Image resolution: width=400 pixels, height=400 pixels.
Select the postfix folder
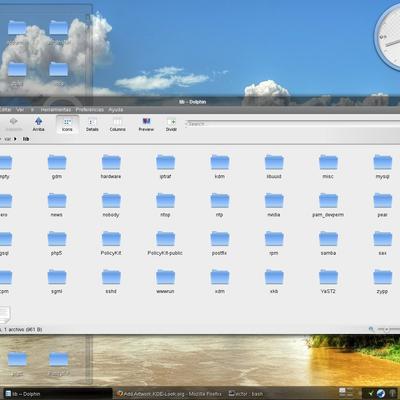click(x=220, y=243)
